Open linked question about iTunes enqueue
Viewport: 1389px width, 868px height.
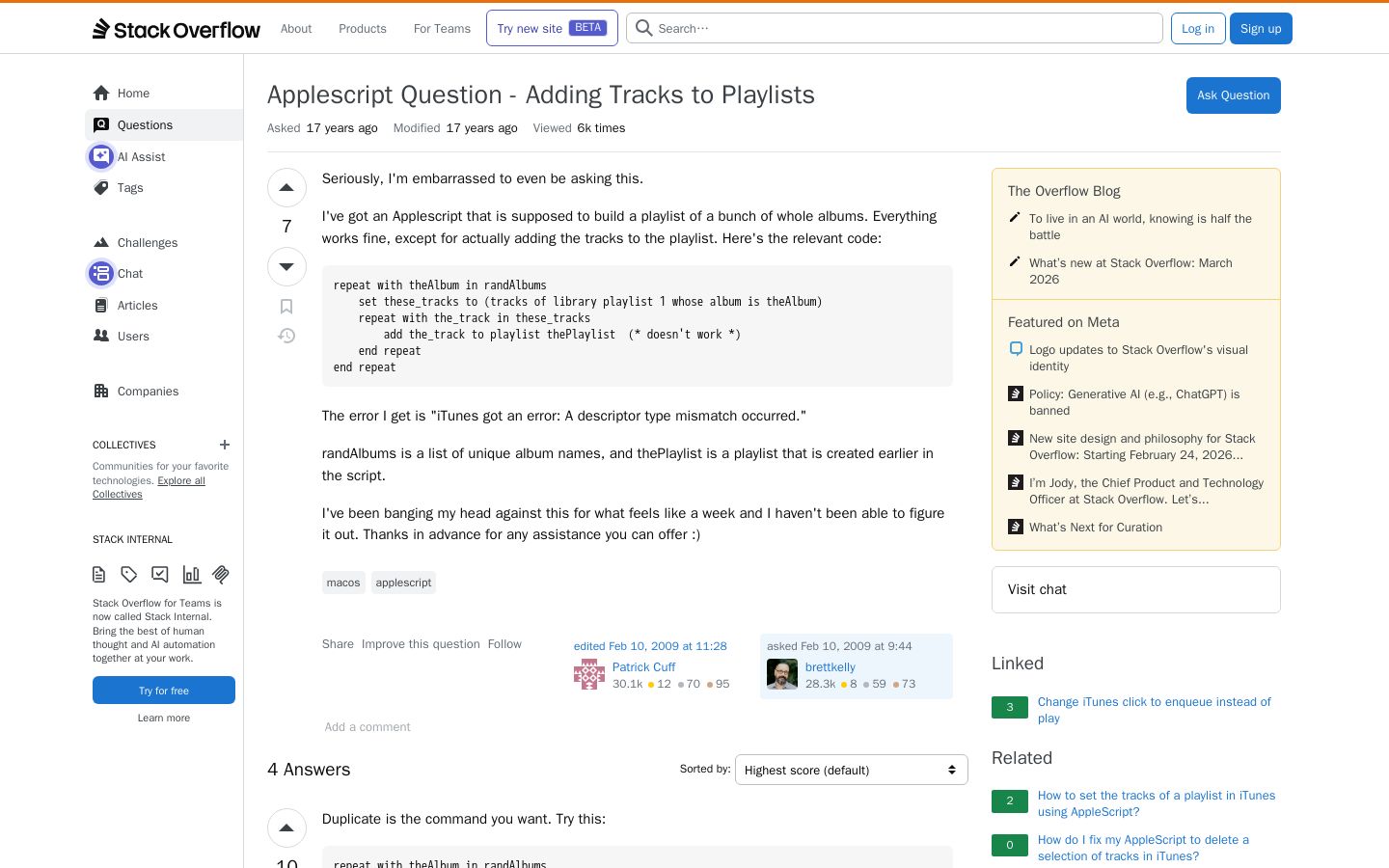pos(1154,710)
